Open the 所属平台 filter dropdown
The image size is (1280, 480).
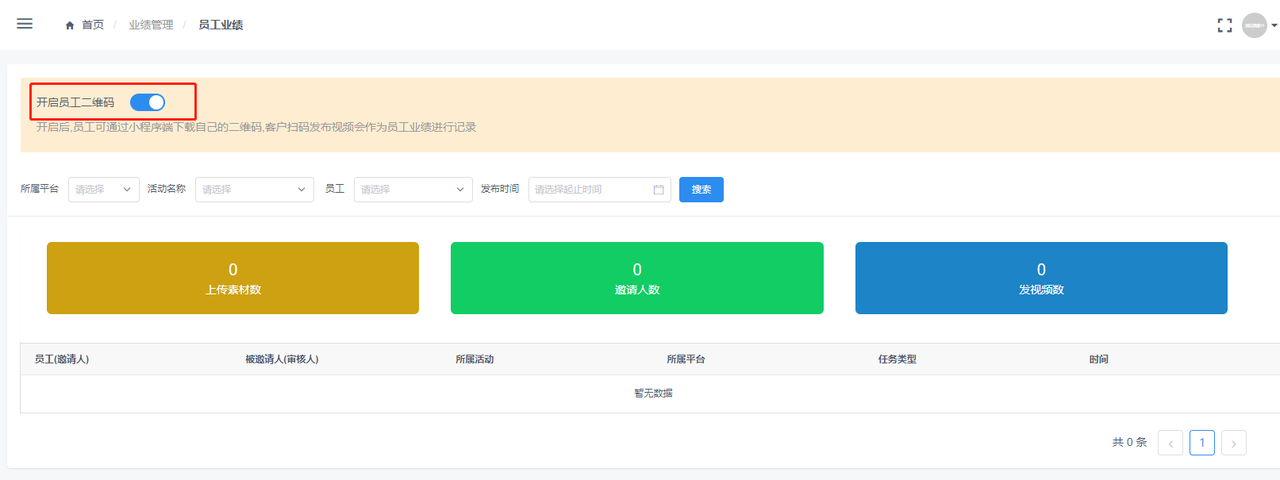point(104,189)
